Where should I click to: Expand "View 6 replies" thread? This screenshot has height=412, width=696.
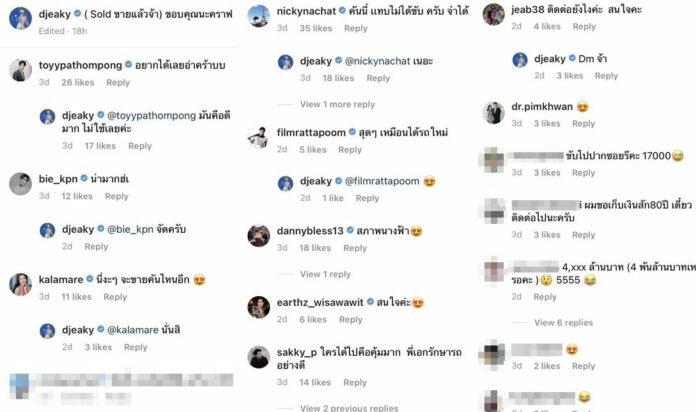[x=563, y=323]
